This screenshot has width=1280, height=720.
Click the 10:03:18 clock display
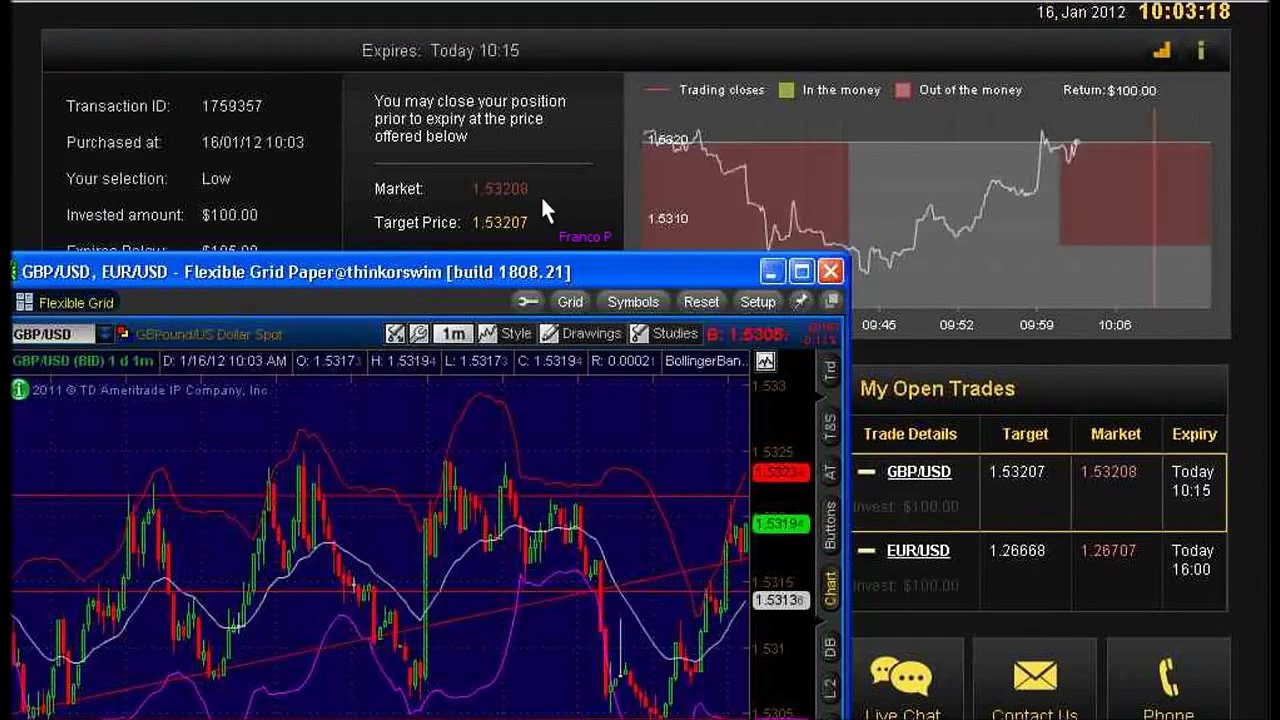click(1184, 11)
